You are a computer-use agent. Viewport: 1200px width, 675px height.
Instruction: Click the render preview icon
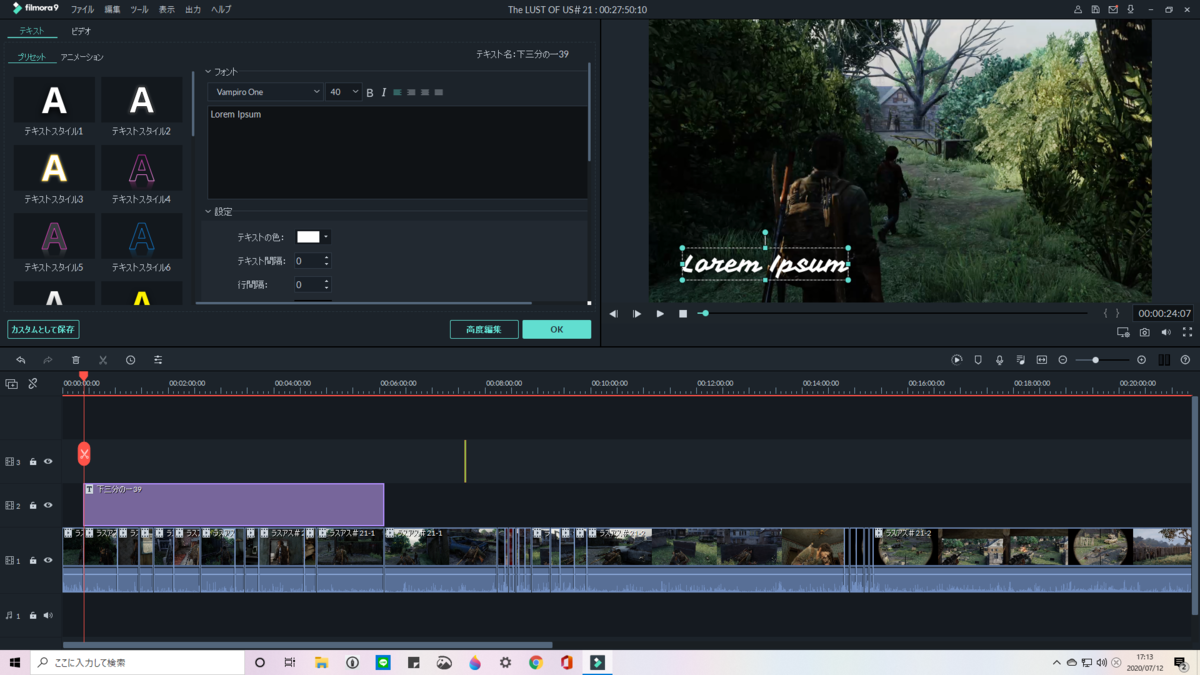tap(957, 360)
